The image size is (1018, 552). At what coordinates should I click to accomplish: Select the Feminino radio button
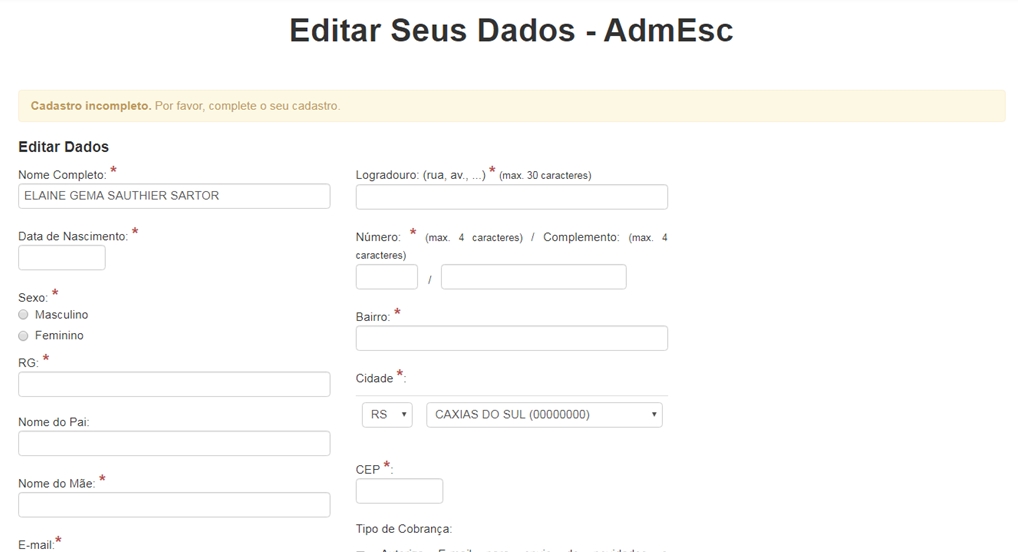[x=24, y=336]
